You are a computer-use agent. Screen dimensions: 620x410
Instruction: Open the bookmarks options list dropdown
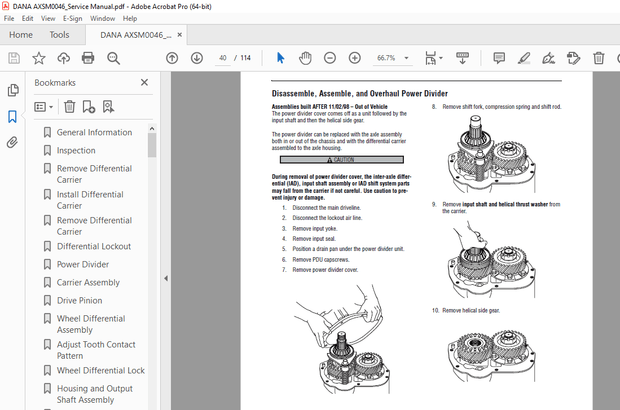(x=43, y=107)
